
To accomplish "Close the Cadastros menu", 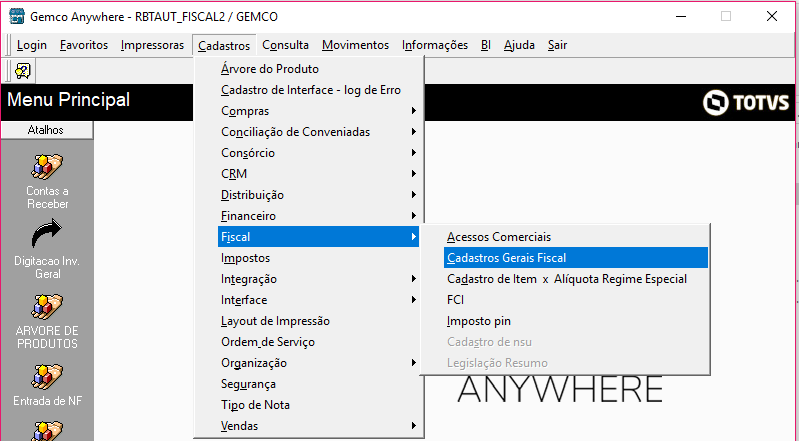I will pyautogui.click(x=224, y=45).
